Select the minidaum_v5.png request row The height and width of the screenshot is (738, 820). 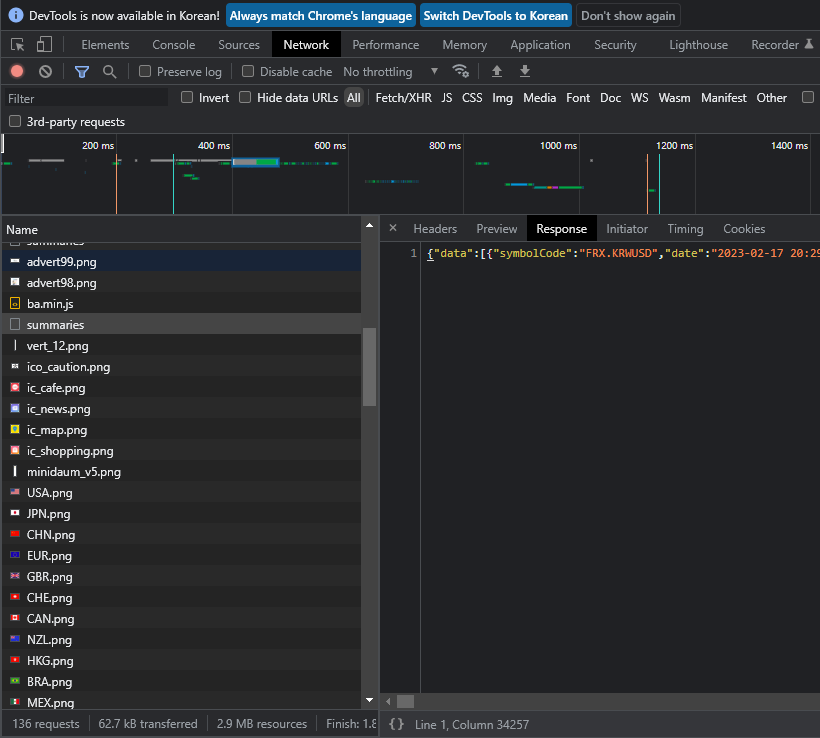click(181, 471)
